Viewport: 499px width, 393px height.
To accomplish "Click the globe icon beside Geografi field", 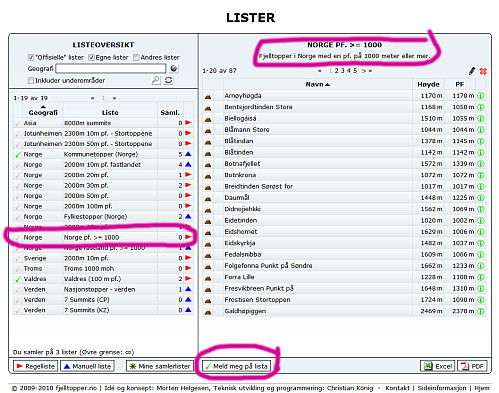I will tap(174, 69).
